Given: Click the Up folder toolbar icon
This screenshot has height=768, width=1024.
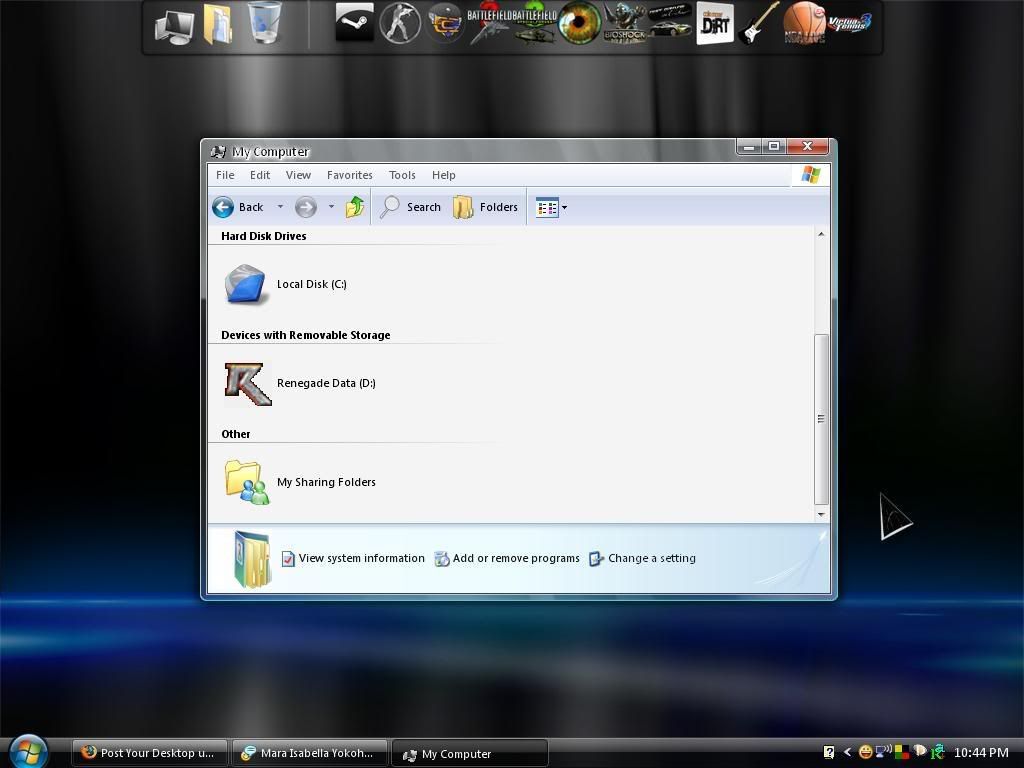Looking at the screenshot, I should [x=355, y=207].
